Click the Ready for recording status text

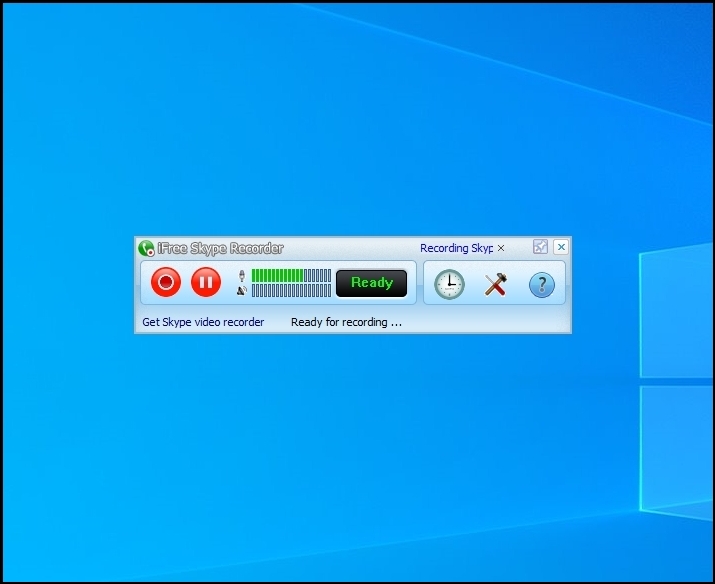[x=347, y=322]
